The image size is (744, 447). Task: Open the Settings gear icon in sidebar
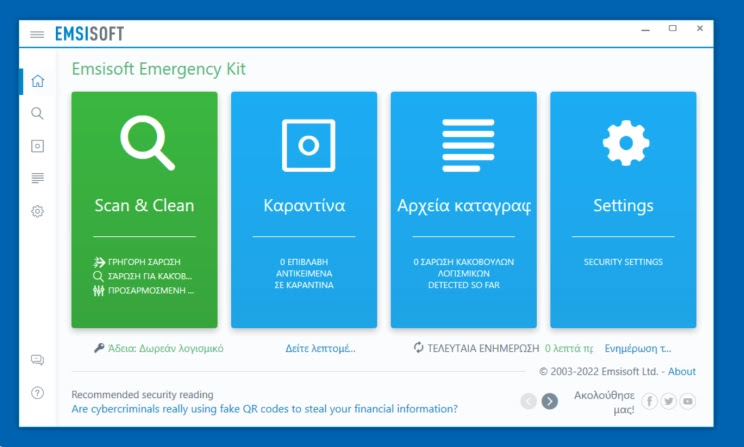(x=37, y=211)
